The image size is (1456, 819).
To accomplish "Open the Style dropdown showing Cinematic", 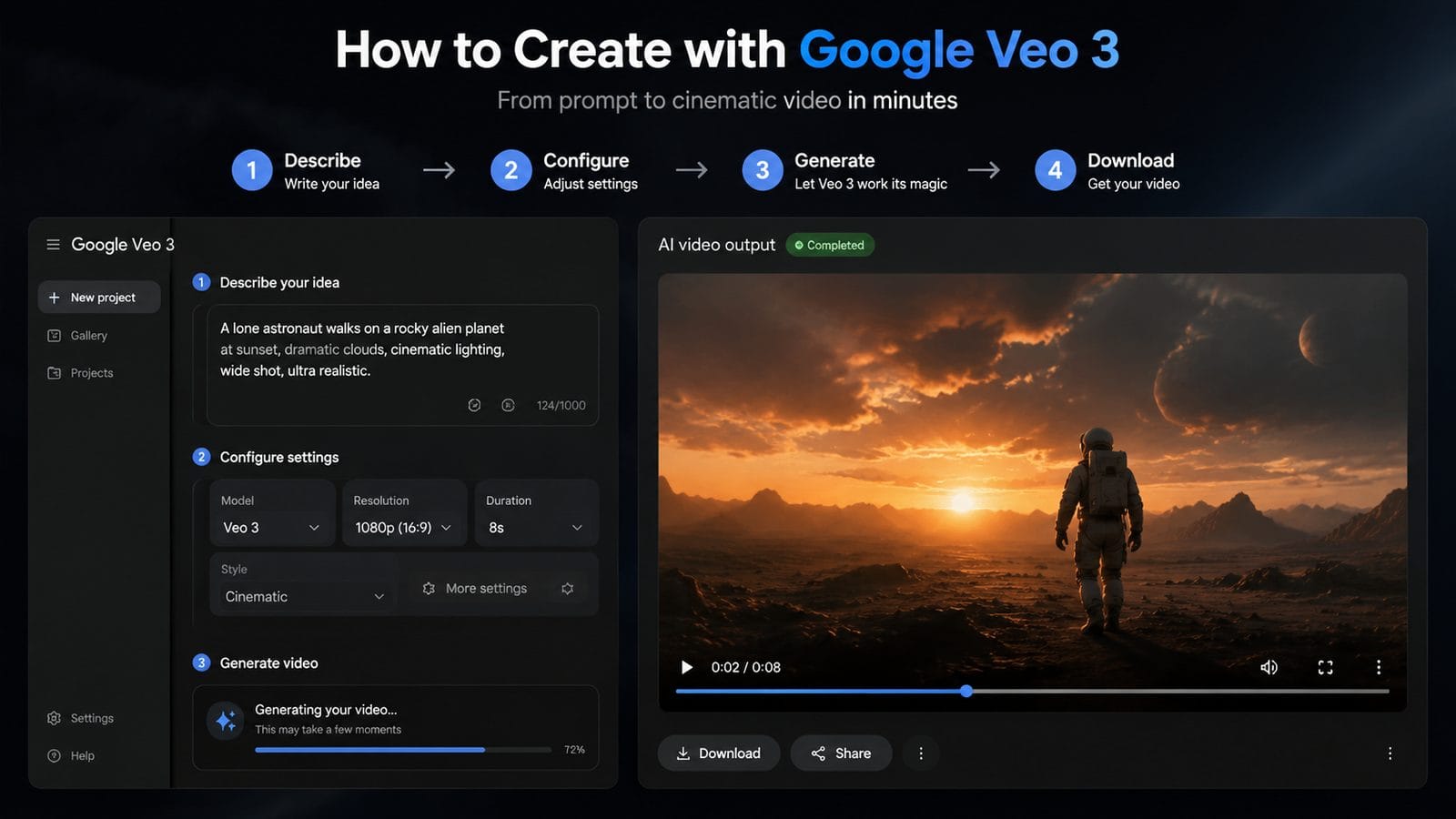I will (305, 584).
